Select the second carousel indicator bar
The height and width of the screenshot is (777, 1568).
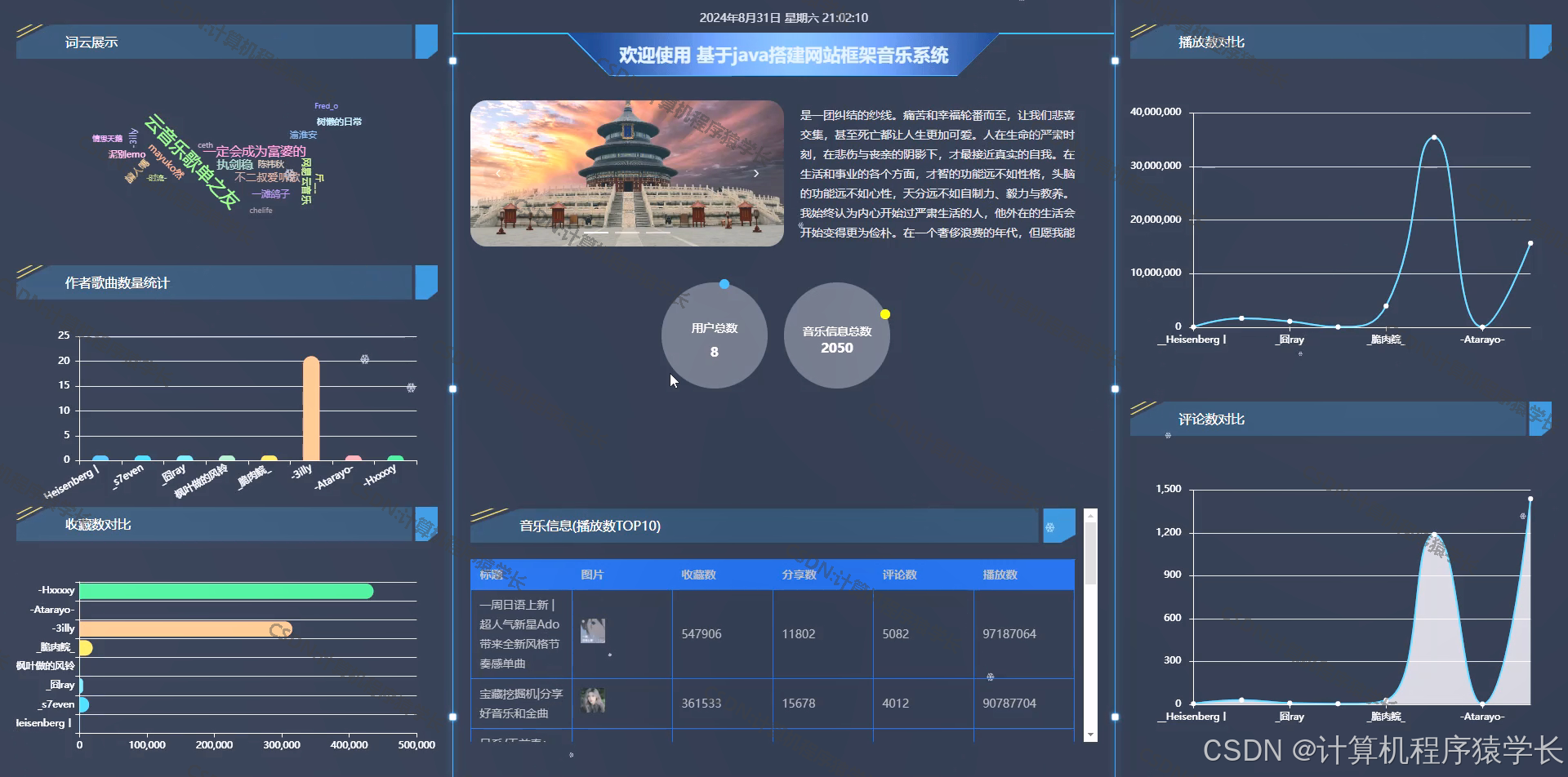coord(627,233)
